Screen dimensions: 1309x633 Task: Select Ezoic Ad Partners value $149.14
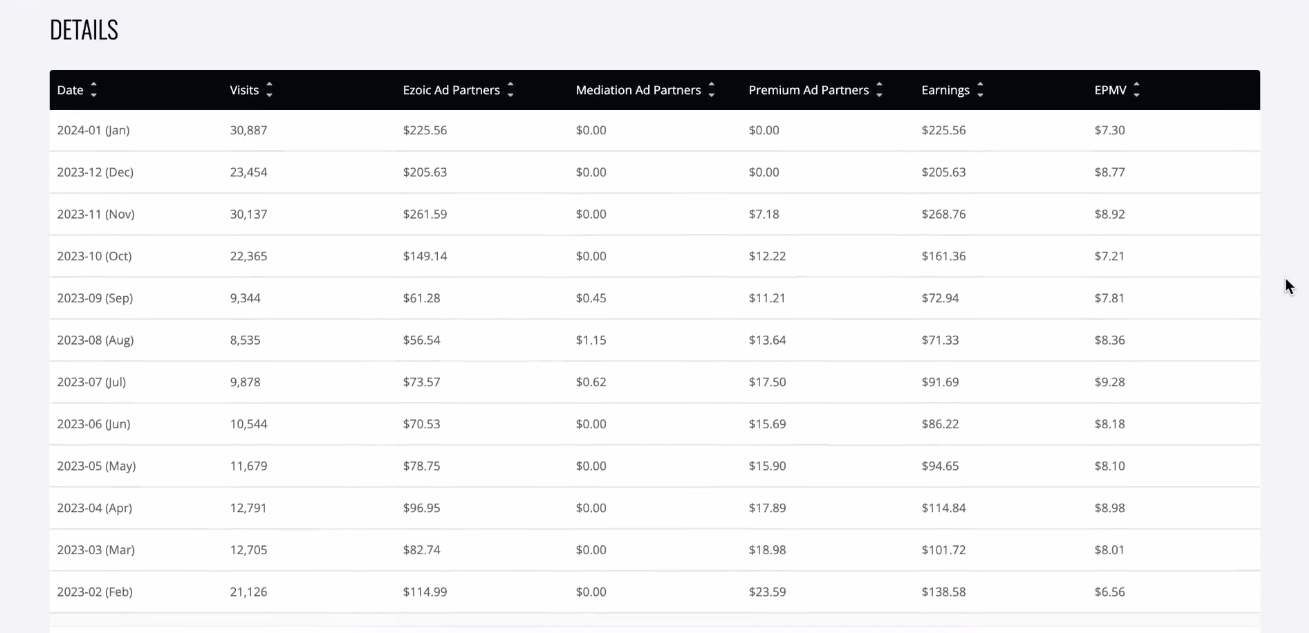tap(425, 256)
